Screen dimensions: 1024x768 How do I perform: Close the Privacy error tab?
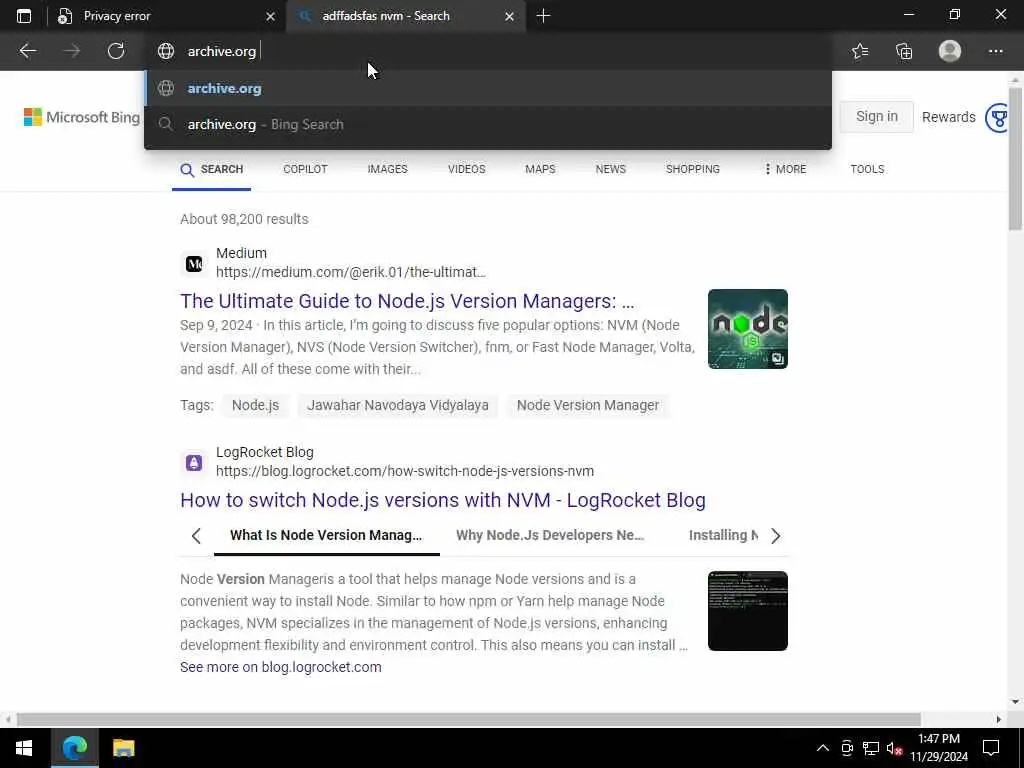[x=270, y=16]
